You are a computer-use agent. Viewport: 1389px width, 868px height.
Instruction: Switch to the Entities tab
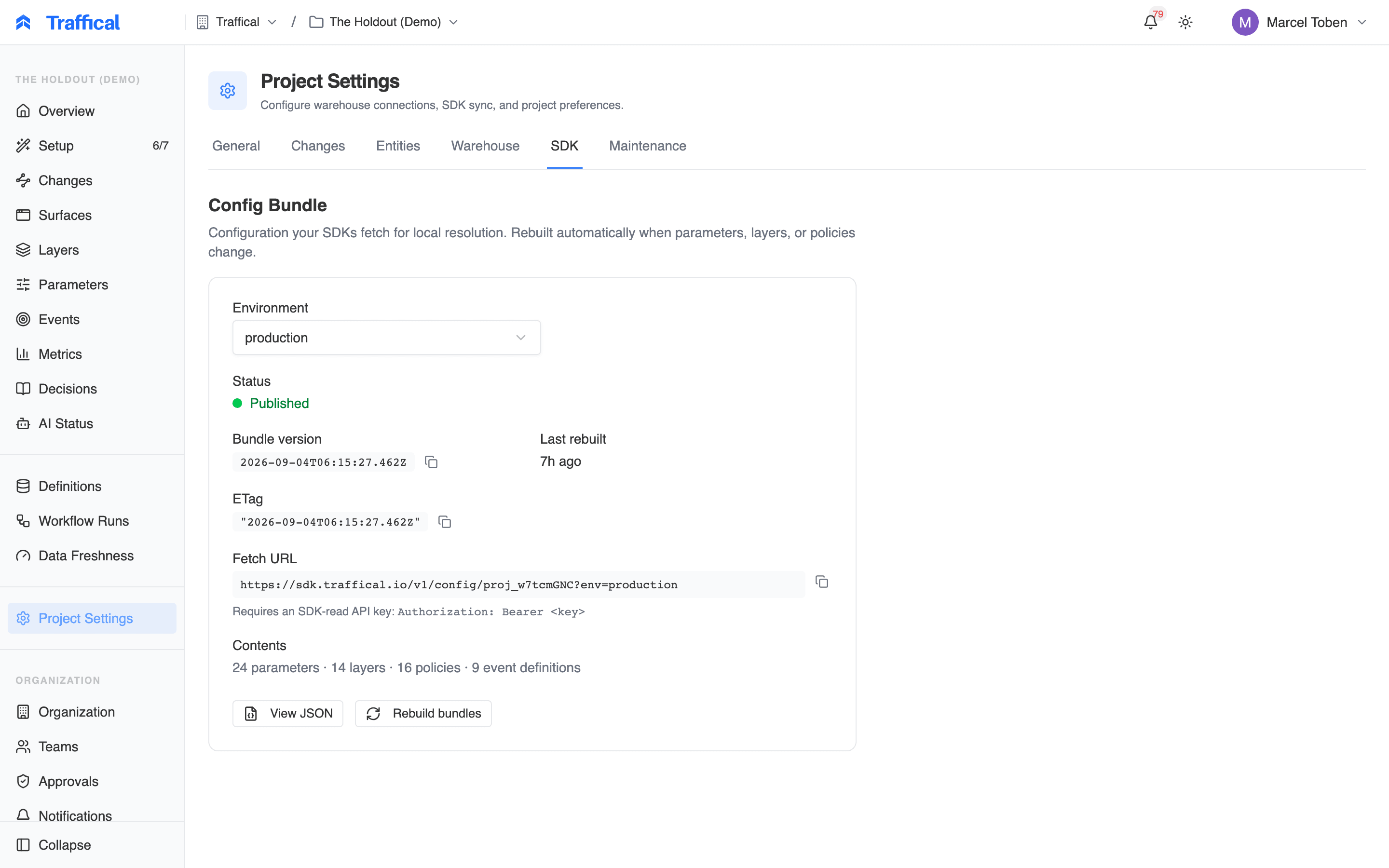click(398, 146)
